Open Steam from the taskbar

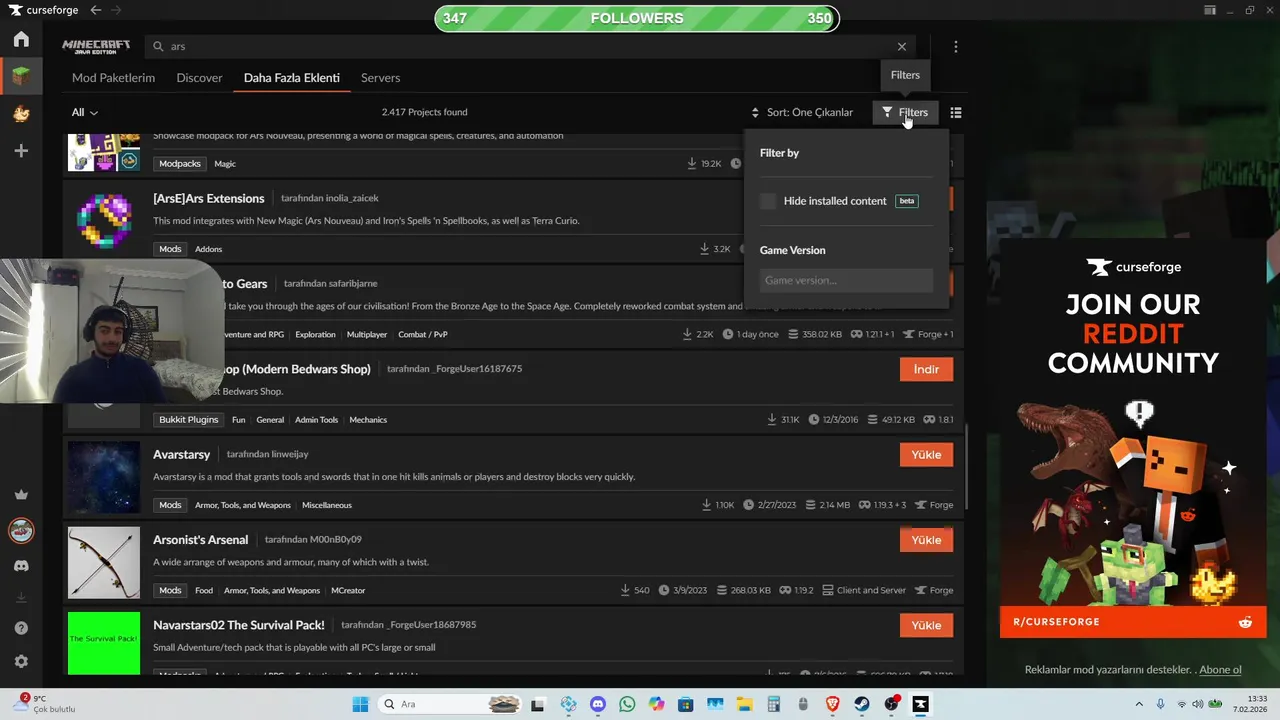[861, 704]
